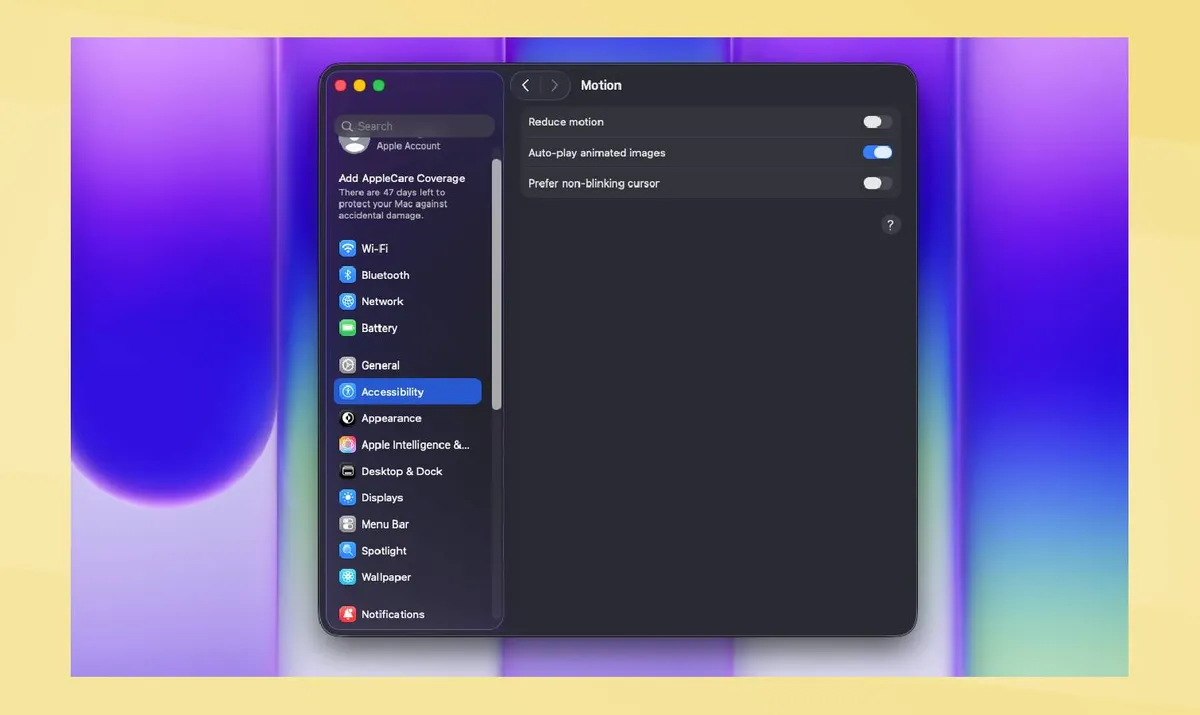Click the Prefer non-blinking cursor label
This screenshot has height=715, width=1200.
[x=594, y=184]
